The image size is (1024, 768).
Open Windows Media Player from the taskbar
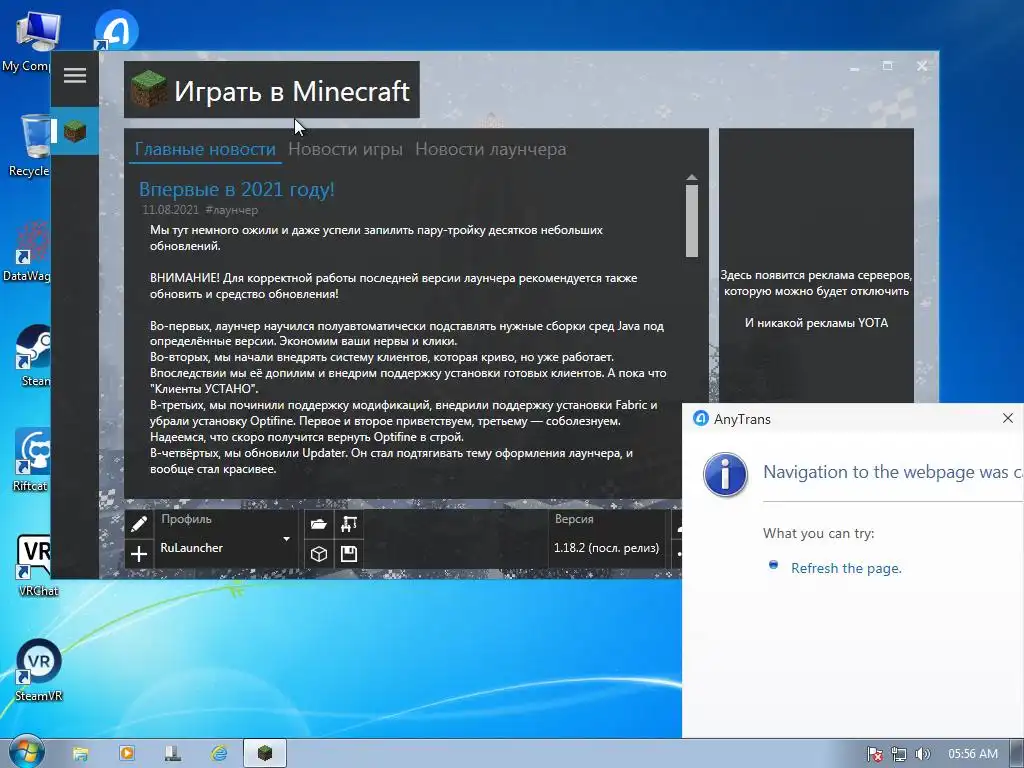[x=127, y=754]
